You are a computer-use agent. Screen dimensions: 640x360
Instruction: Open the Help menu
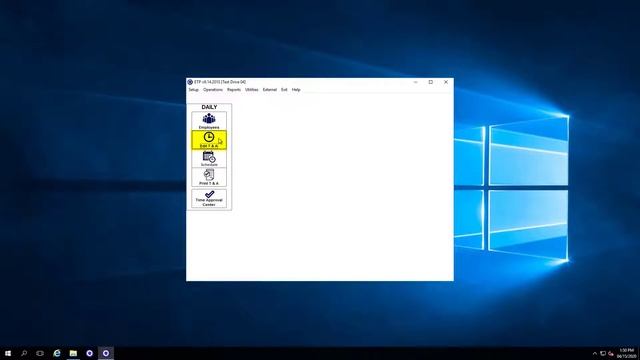(296, 90)
